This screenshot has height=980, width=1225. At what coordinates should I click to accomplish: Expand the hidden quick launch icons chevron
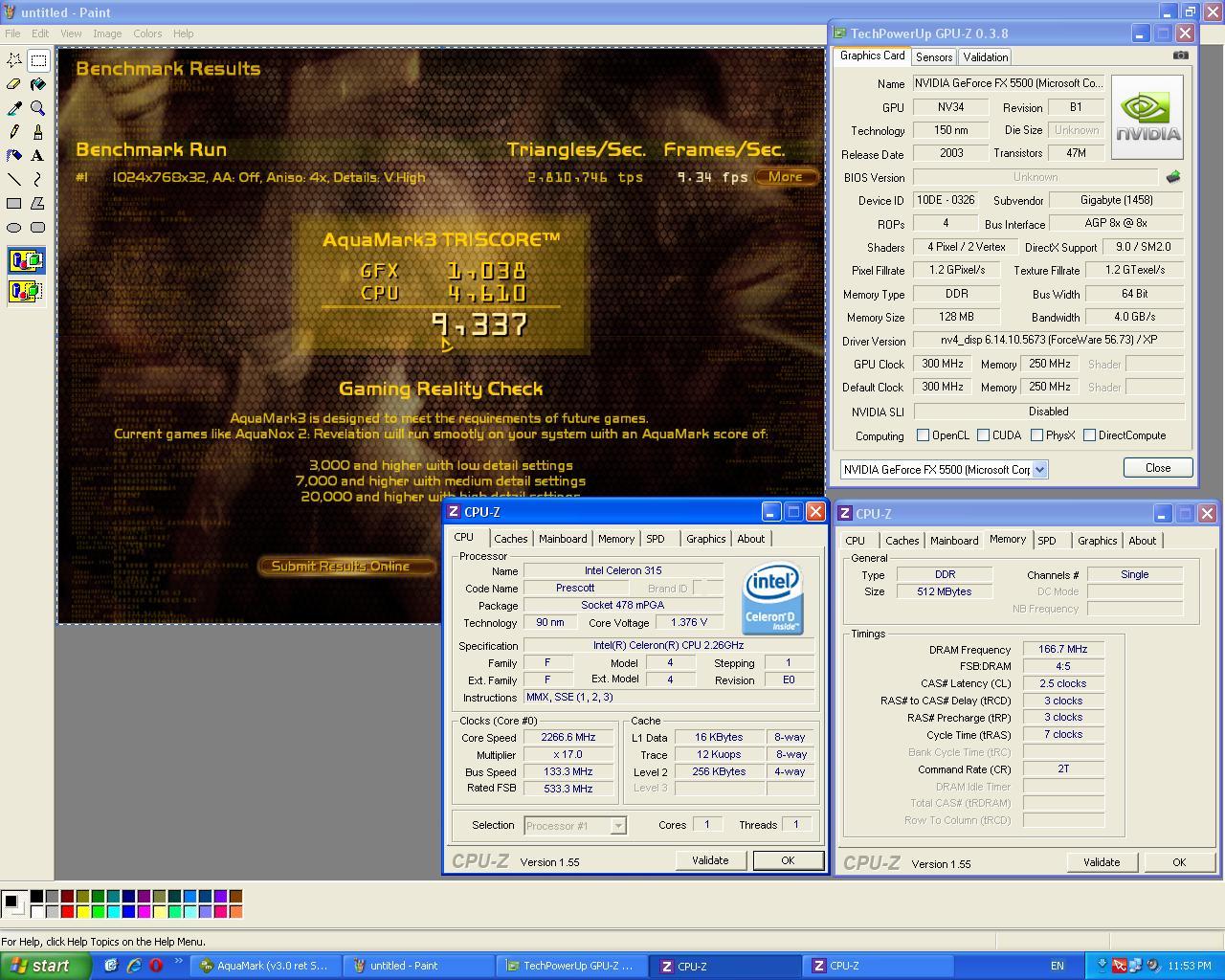(178, 963)
